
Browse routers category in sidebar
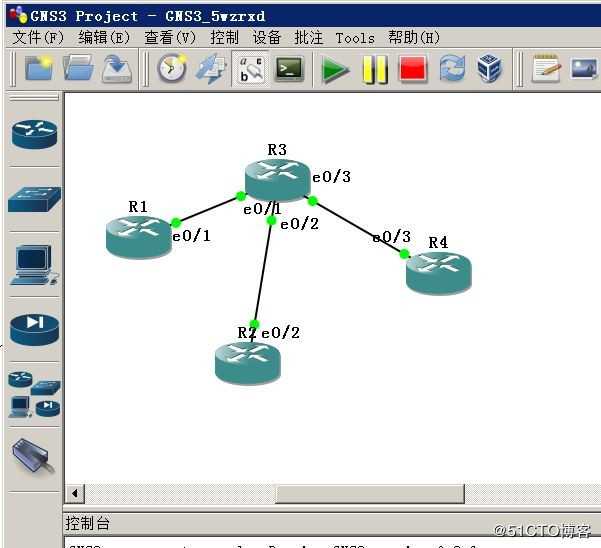(x=34, y=134)
